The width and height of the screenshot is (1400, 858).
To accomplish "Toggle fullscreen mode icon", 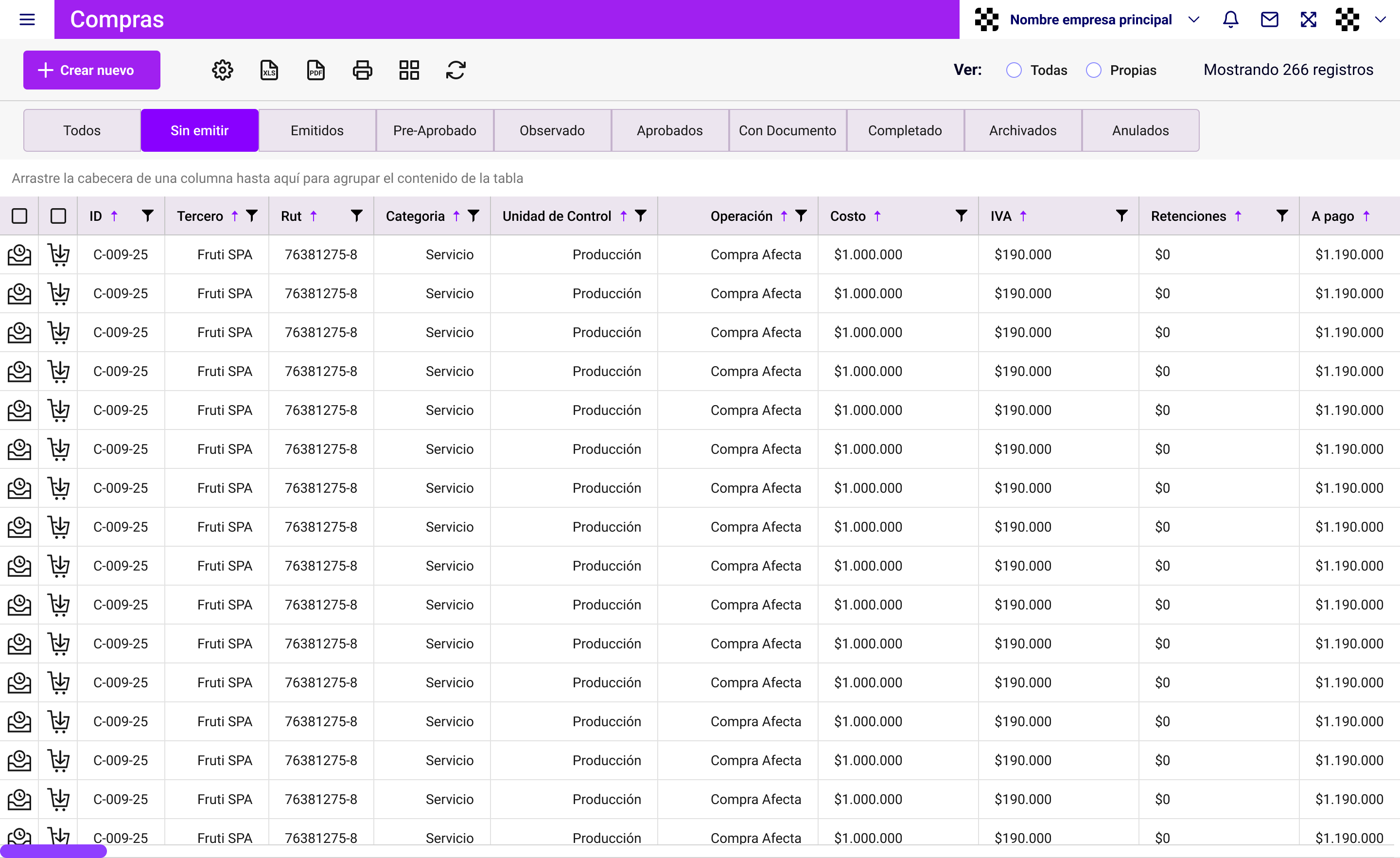I will pos(1309,20).
